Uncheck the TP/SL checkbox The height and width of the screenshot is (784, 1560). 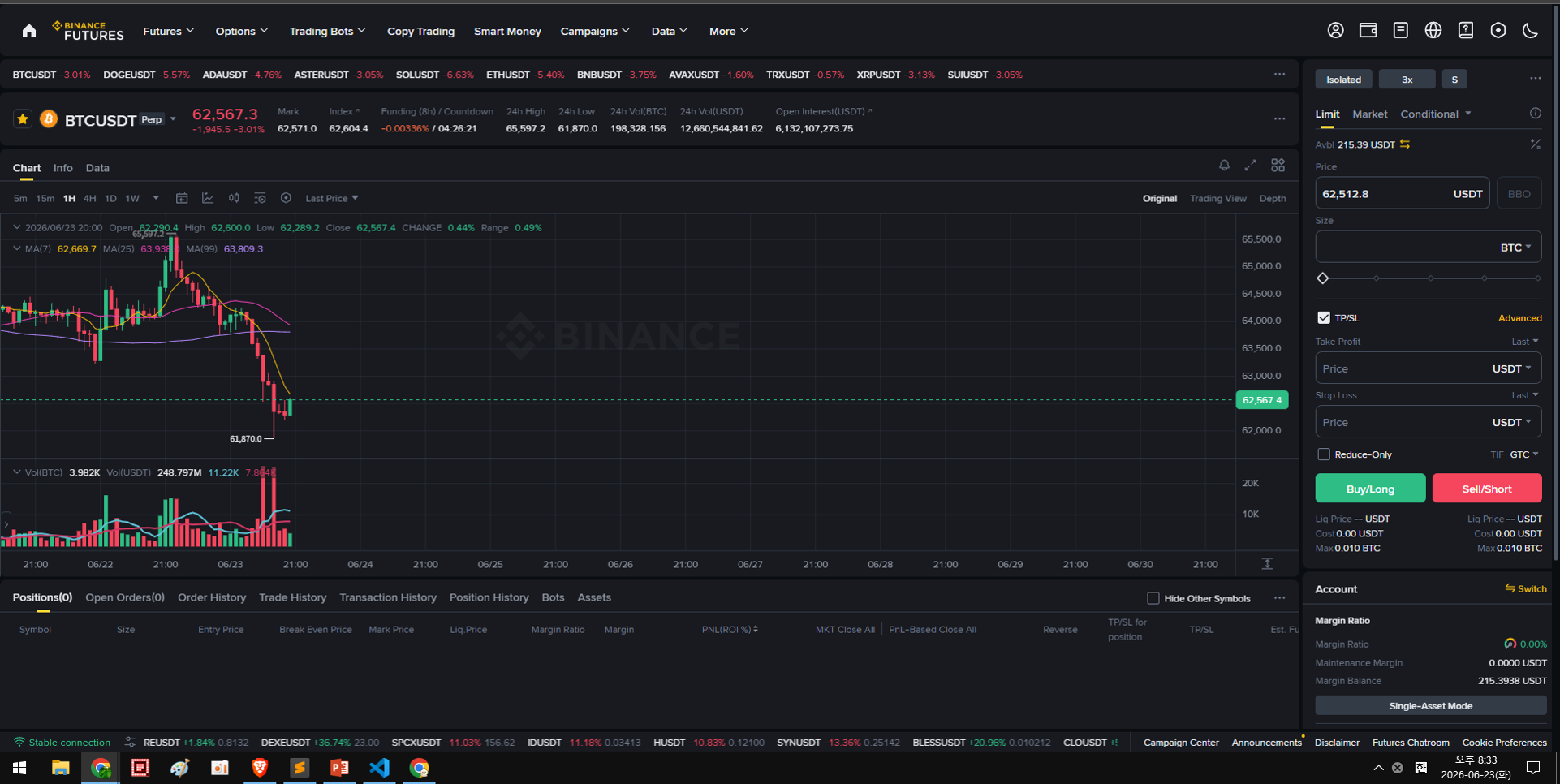coord(1324,317)
